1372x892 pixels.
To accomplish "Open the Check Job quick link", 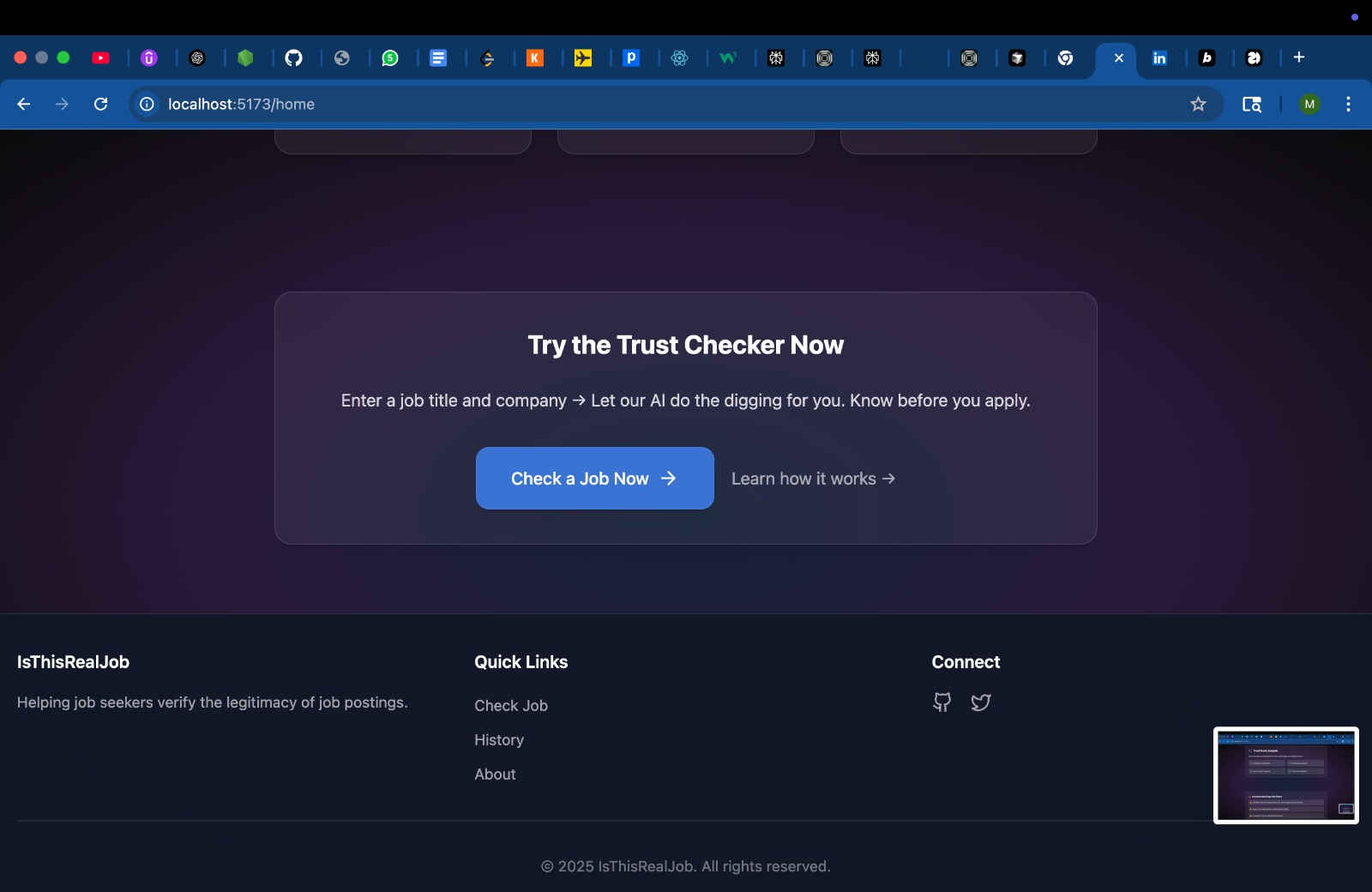I will tap(511, 706).
